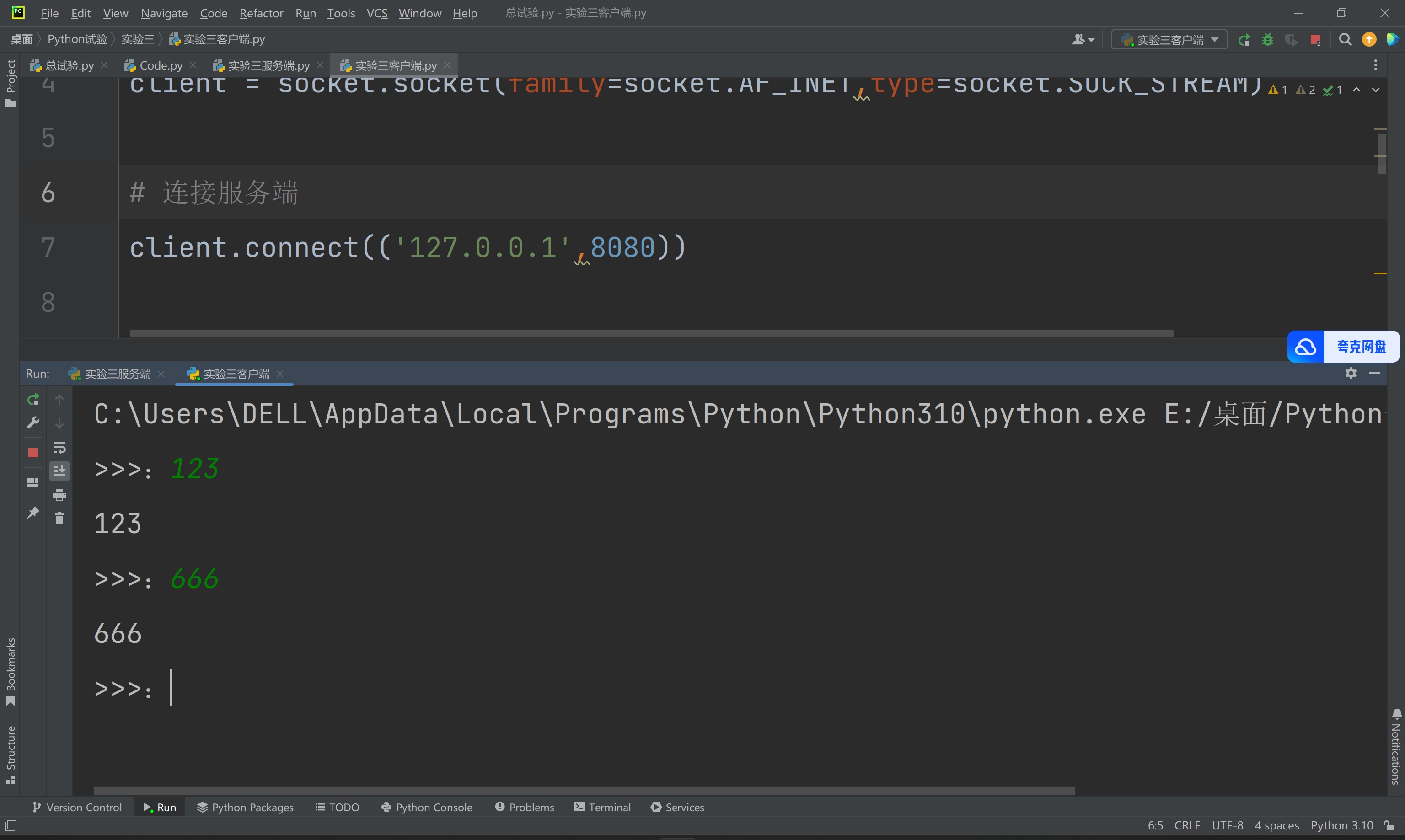Close the Code.py editor tab
Screen dimensions: 1405x840
pos(193,65)
